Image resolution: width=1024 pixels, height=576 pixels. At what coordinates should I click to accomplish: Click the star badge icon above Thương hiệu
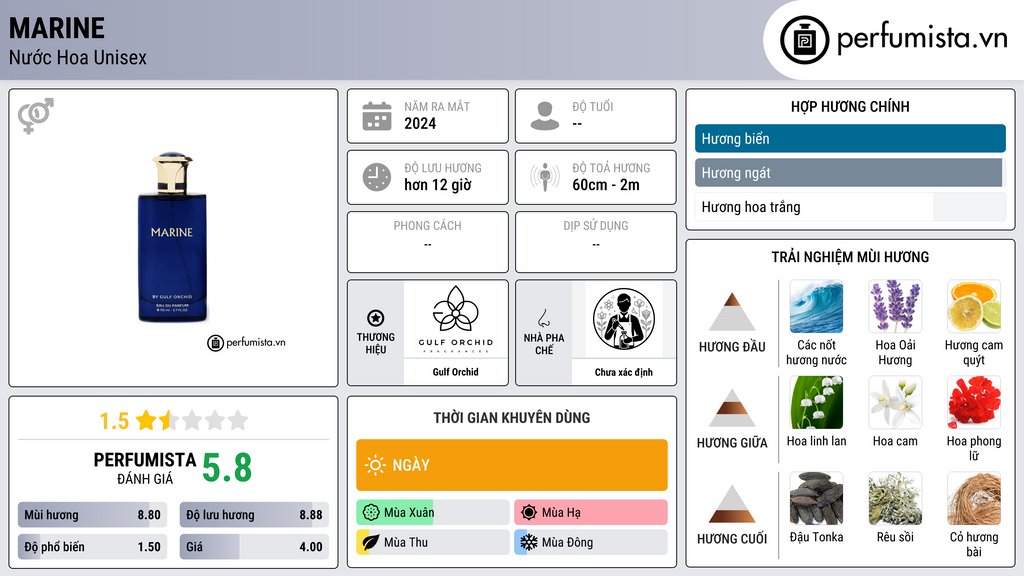pyautogui.click(x=376, y=318)
